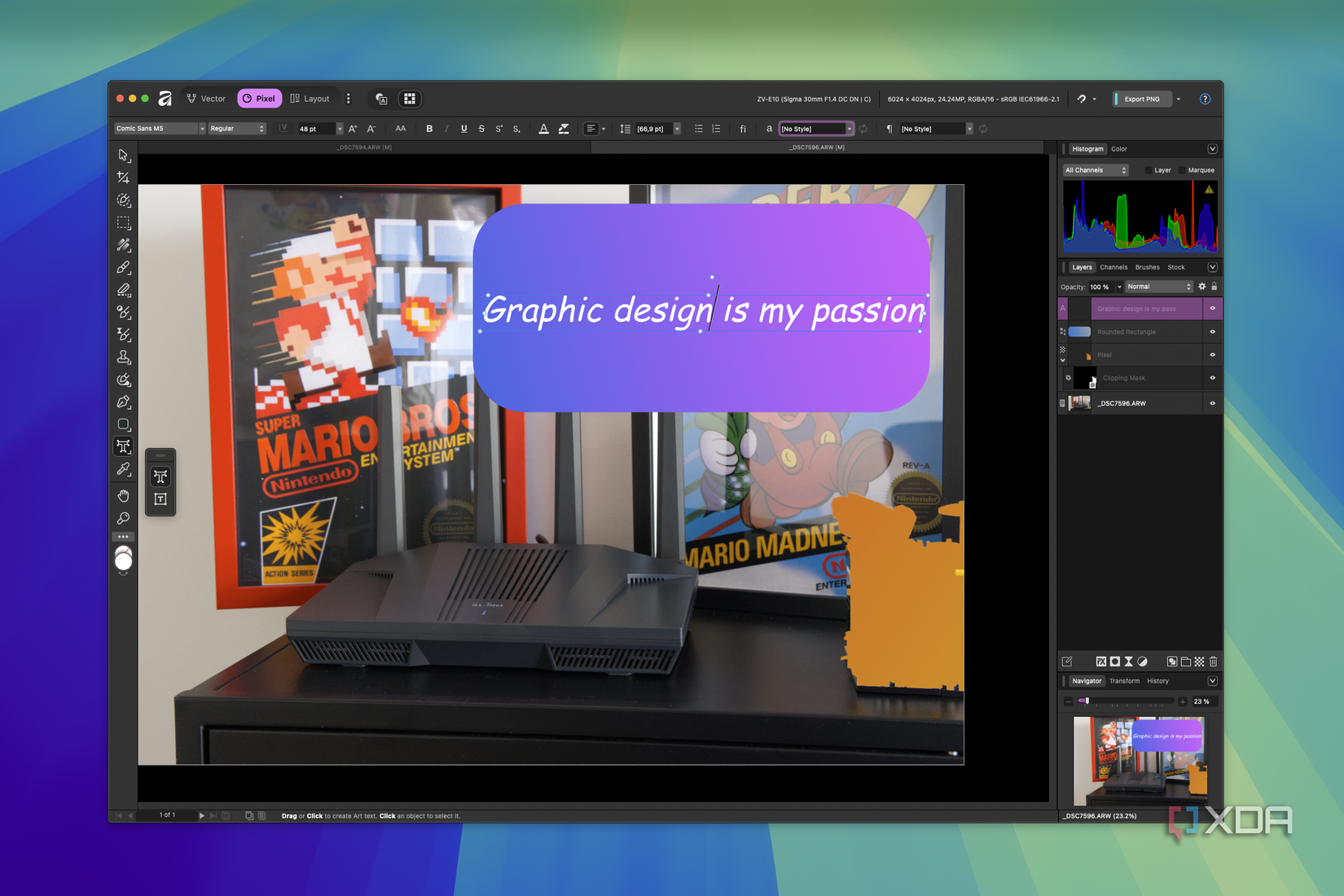Hide the Rounded Rectangle layer
The image size is (1344, 896).
(x=1211, y=332)
